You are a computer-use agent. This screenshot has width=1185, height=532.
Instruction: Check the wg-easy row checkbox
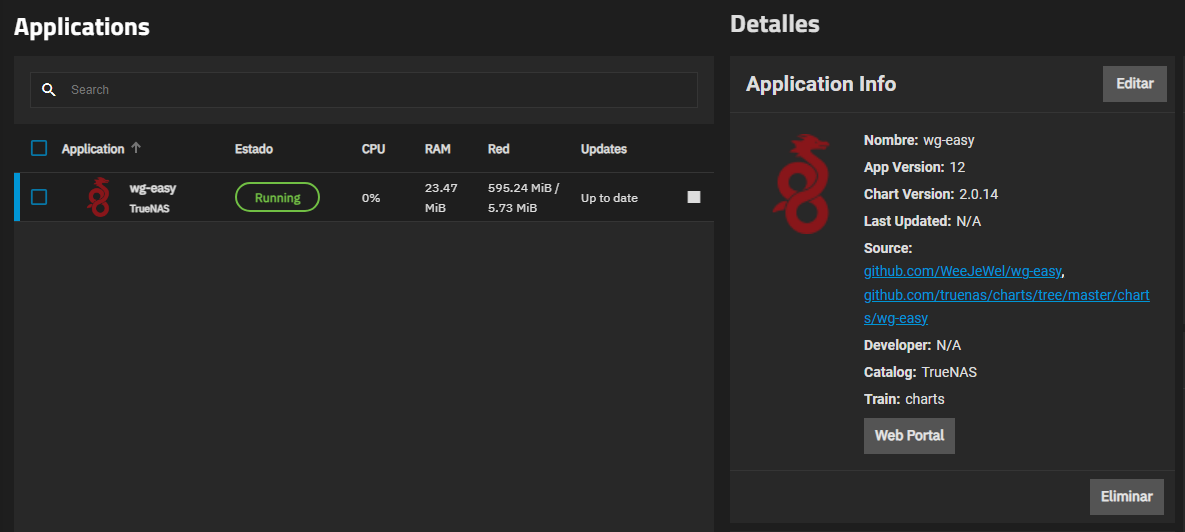click(39, 197)
